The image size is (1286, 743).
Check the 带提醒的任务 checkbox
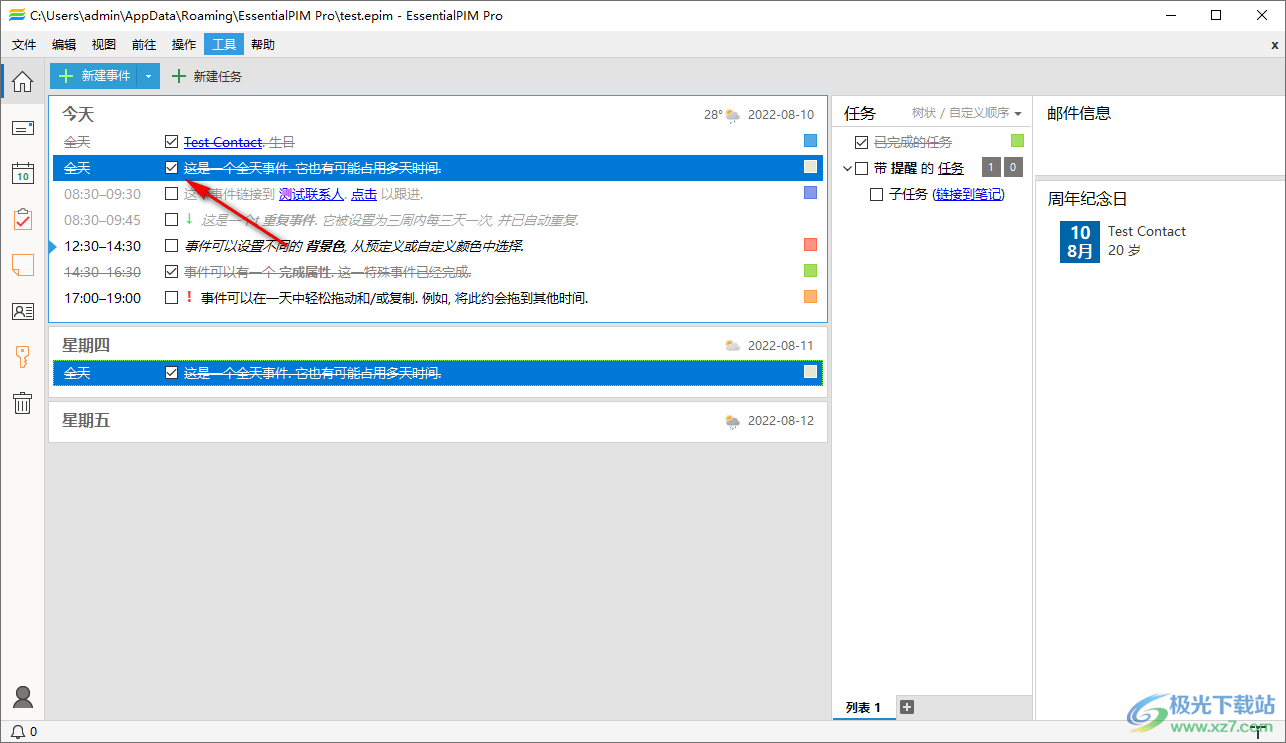click(x=862, y=168)
